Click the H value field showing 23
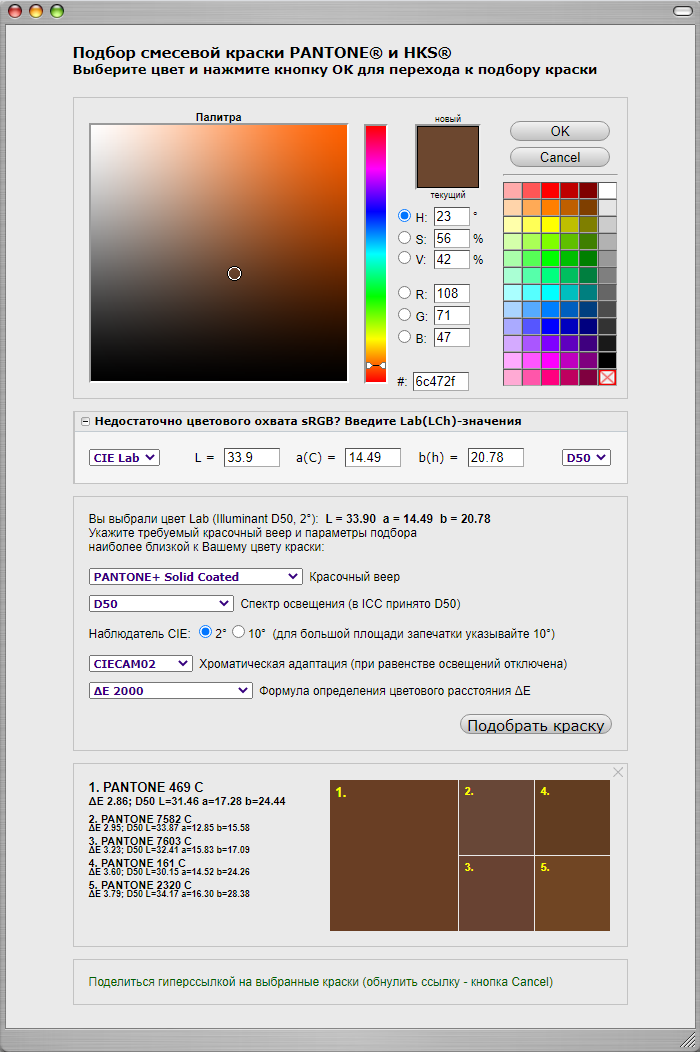Screen dimensions: 700x1052 pos(452,217)
